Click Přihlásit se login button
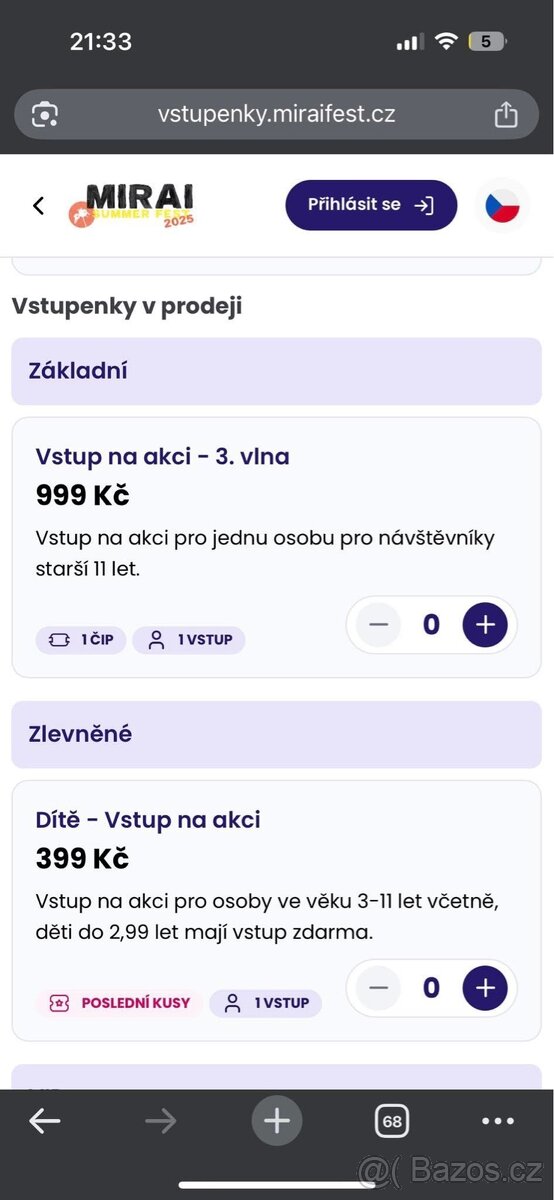Screen dimensions: 554x1200 tap(371, 205)
